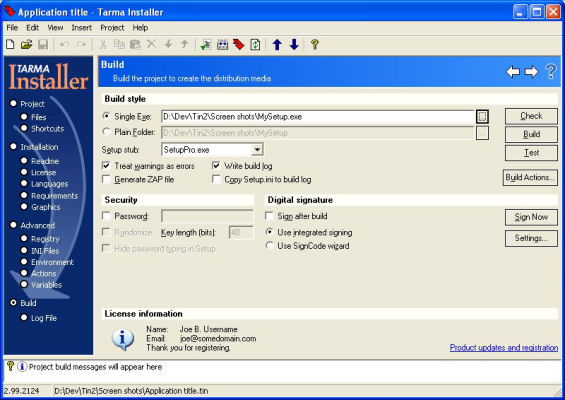Open the View menu

(55, 28)
